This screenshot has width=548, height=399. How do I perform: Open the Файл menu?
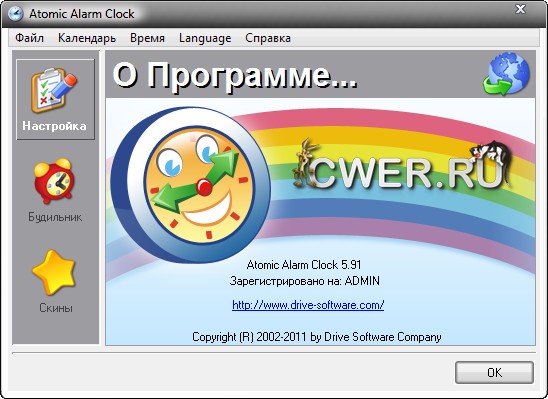click(29, 38)
